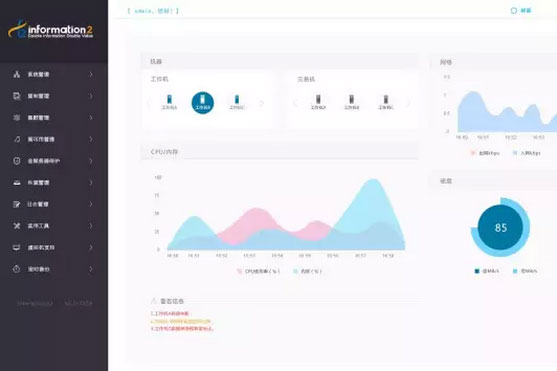Expand the 日志管理 menu chevron
This screenshot has height=371, width=557.
tap(91, 204)
